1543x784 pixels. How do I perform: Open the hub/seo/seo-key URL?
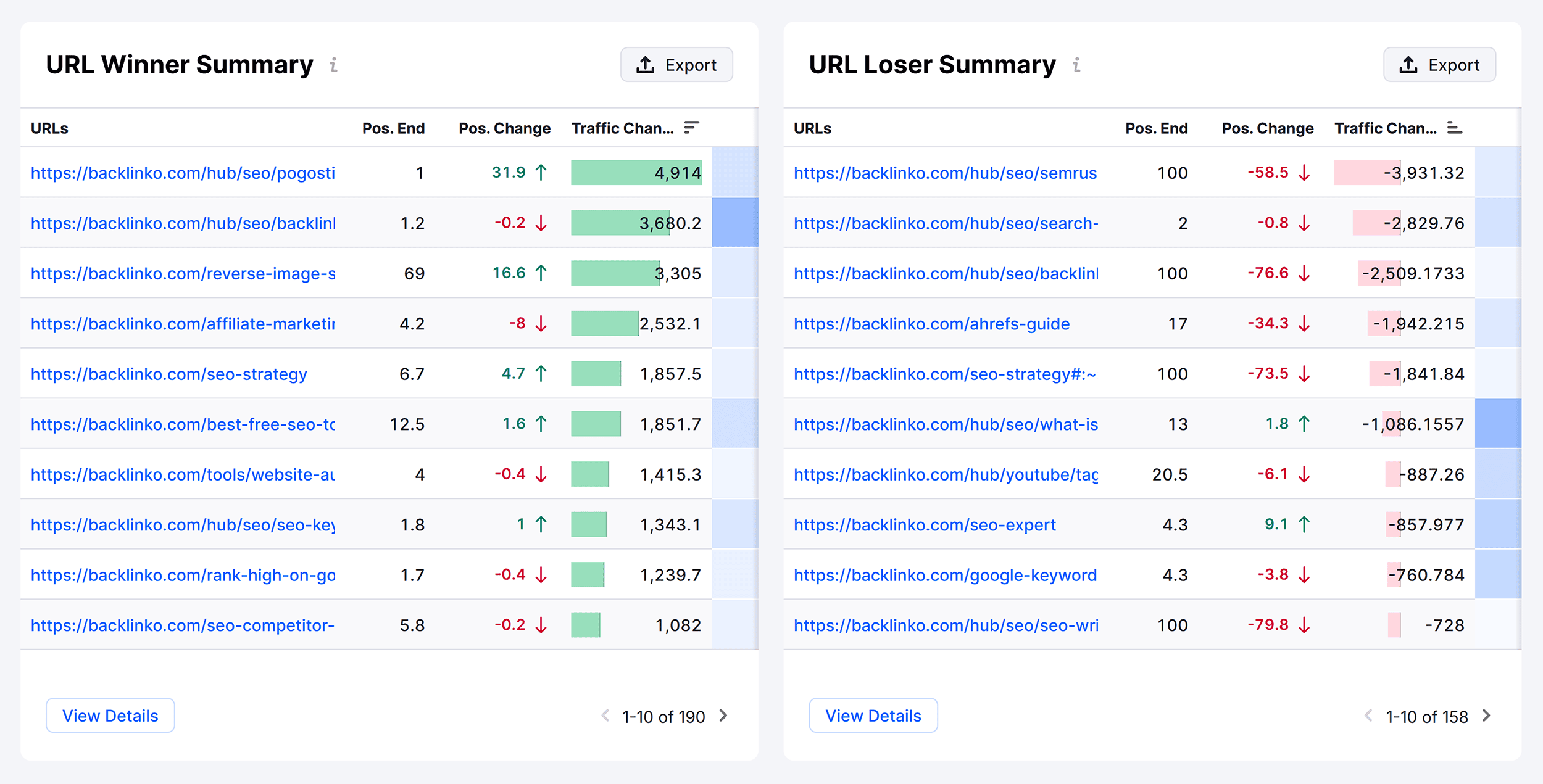click(183, 525)
